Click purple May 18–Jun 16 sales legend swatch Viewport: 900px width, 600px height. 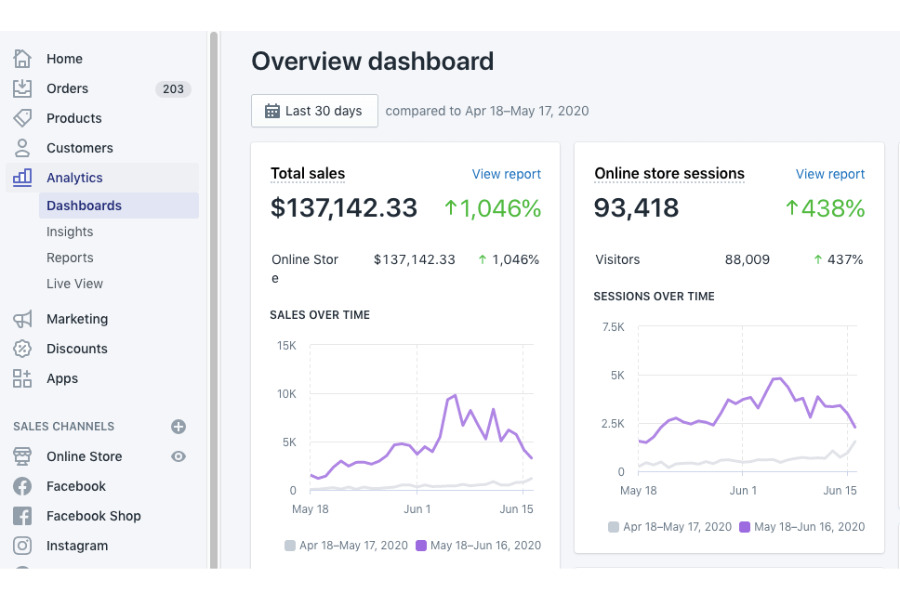tap(421, 546)
